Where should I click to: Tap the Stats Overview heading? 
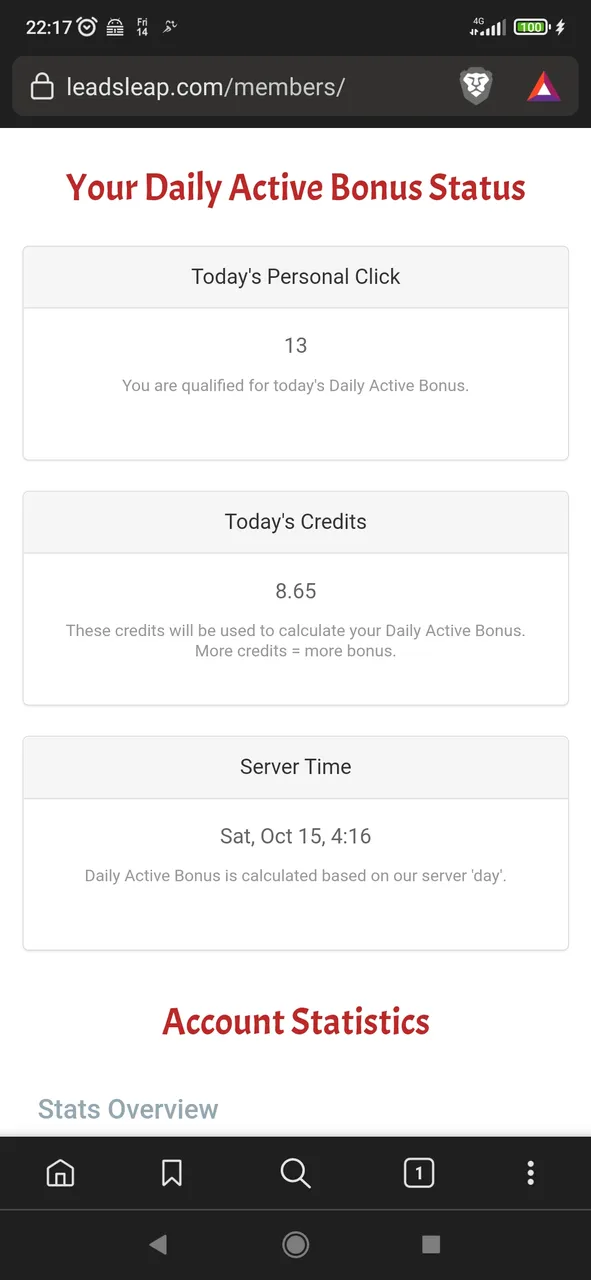tap(128, 1109)
